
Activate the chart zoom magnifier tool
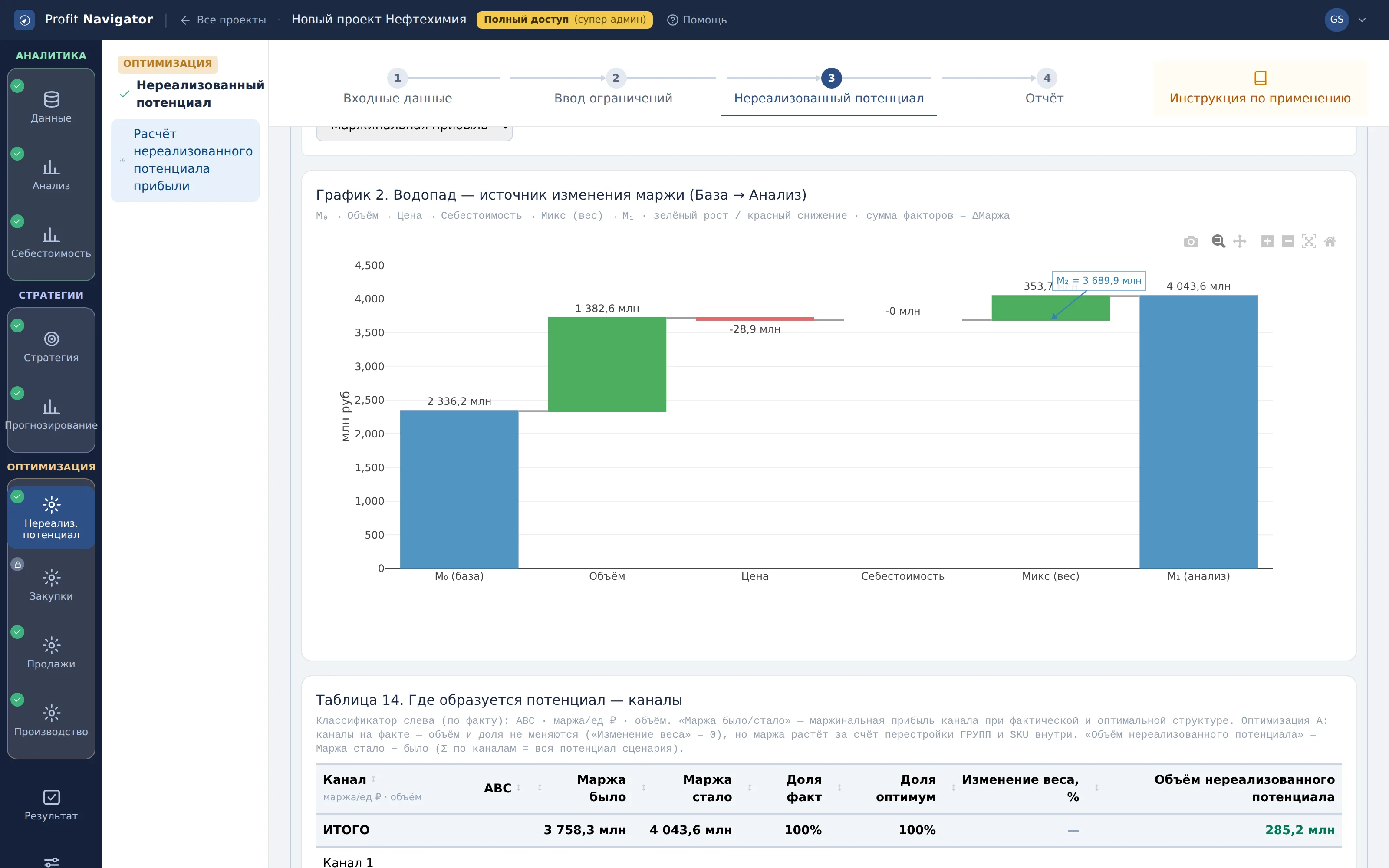tap(1218, 242)
